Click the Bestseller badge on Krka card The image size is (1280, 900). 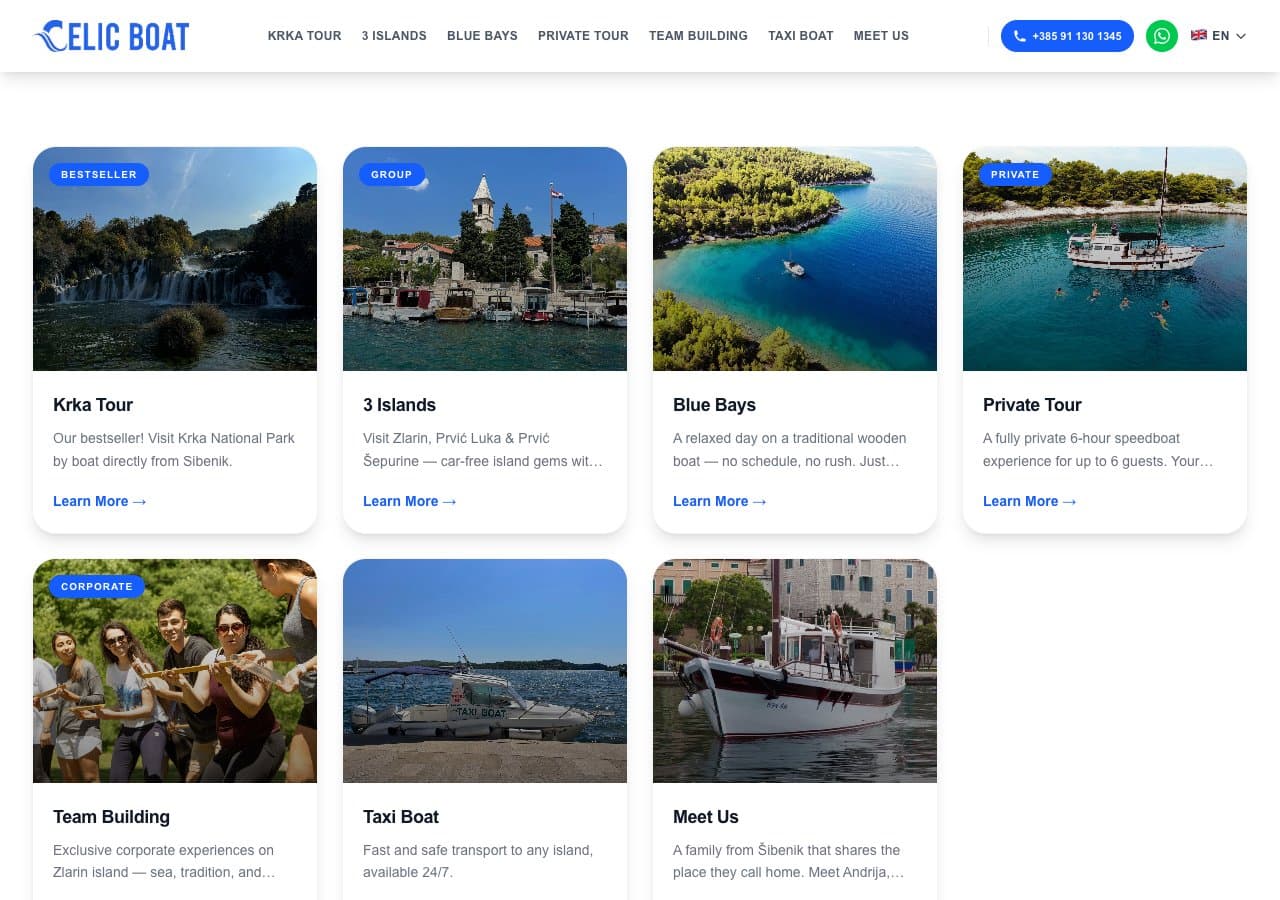pos(99,174)
